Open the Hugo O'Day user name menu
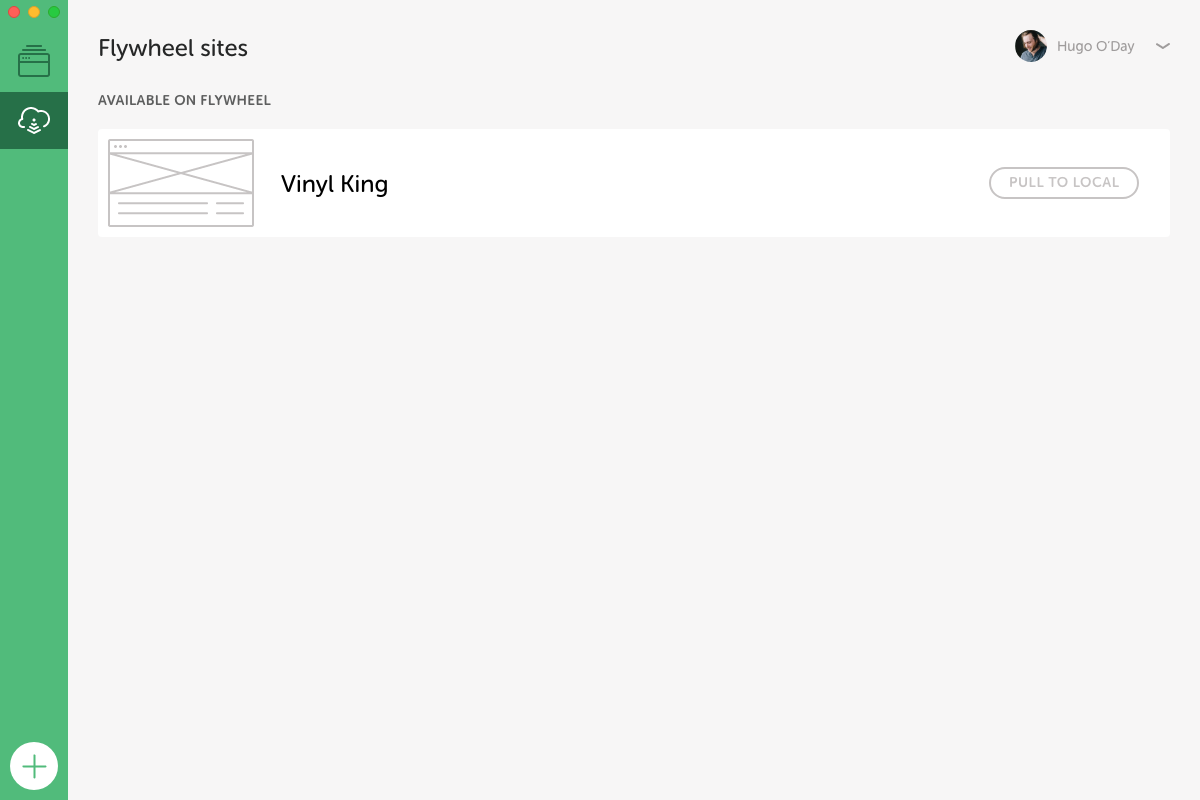This screenshot has height=800, width=1200. pyautogui.click(x=1095, y=46)
